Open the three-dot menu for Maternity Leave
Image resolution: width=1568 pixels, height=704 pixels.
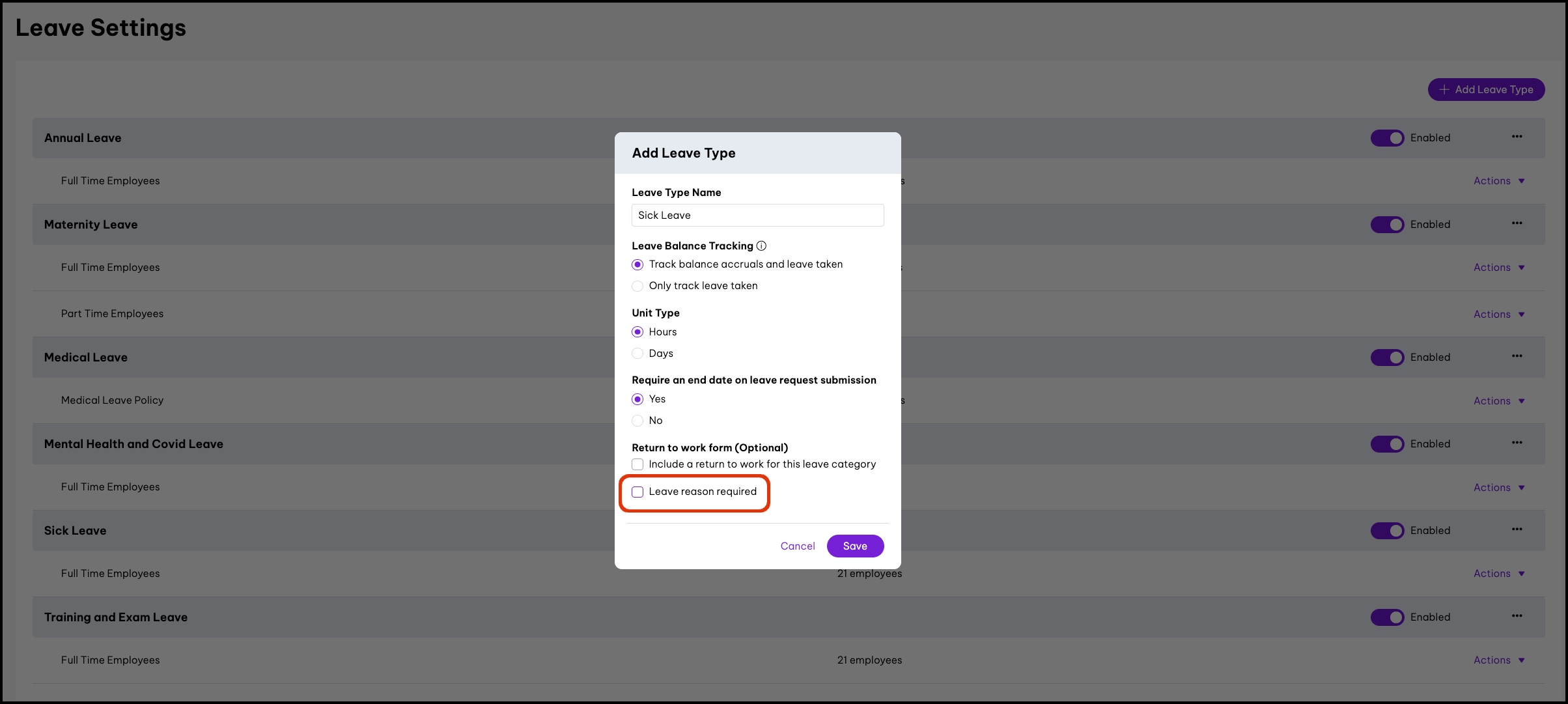tap(1517, 223)
